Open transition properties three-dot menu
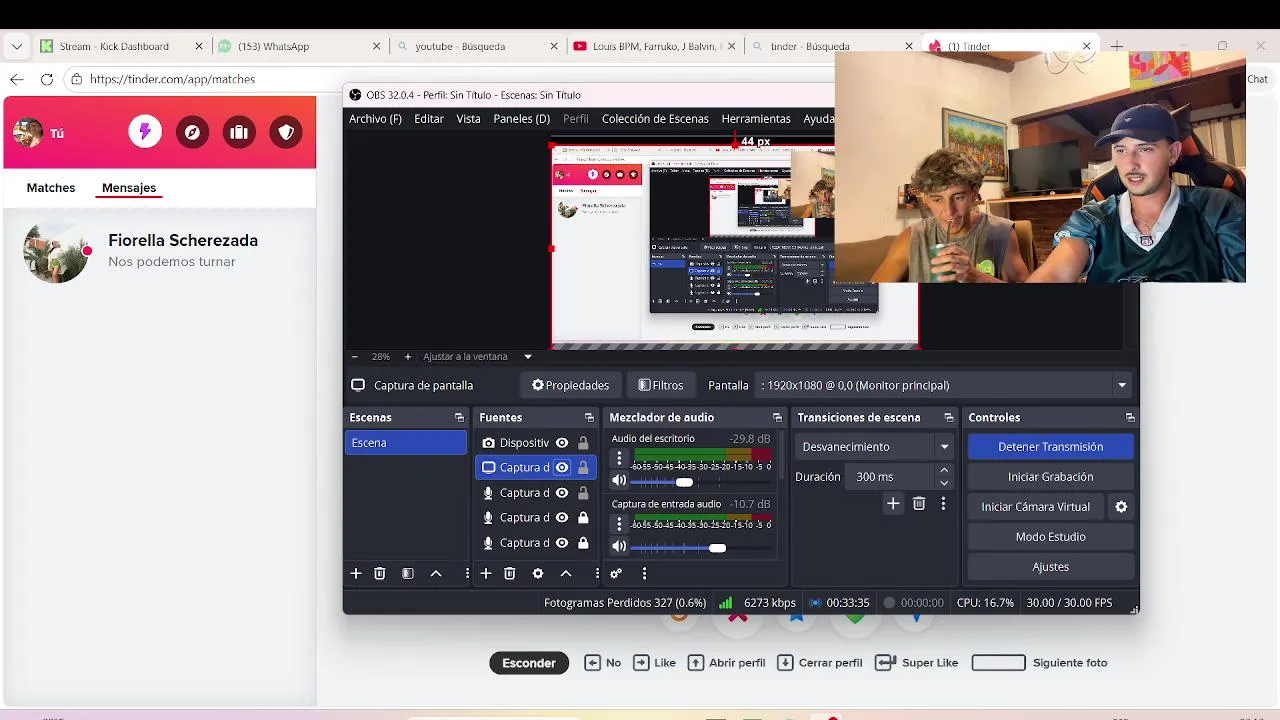Screen dimensions: 1280x720 pos(943,504)
